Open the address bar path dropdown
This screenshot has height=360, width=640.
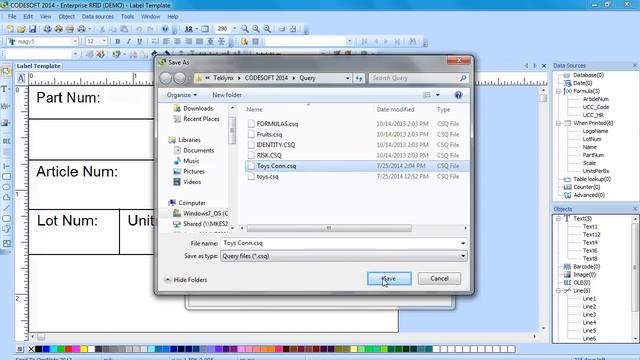point(347,78)
